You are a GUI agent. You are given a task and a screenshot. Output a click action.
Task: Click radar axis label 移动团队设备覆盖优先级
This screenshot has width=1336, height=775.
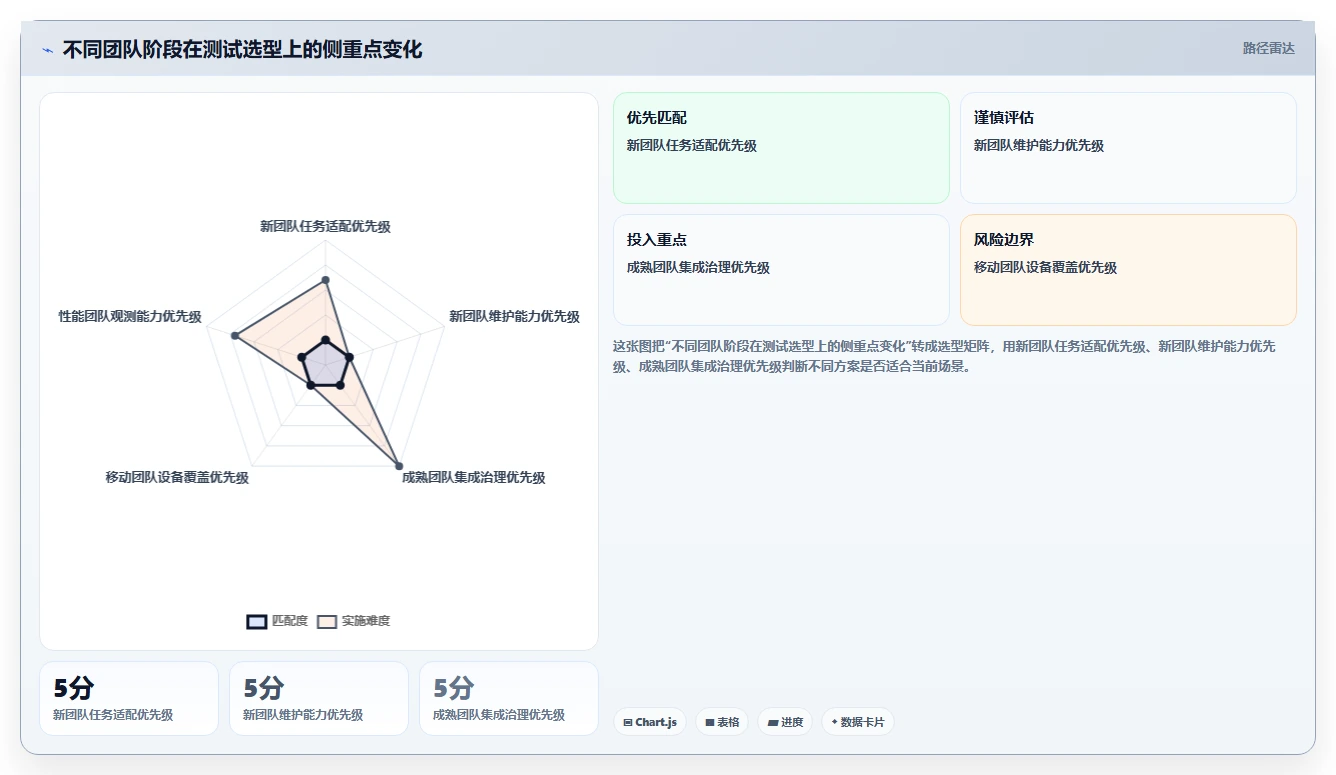[177, 478]
